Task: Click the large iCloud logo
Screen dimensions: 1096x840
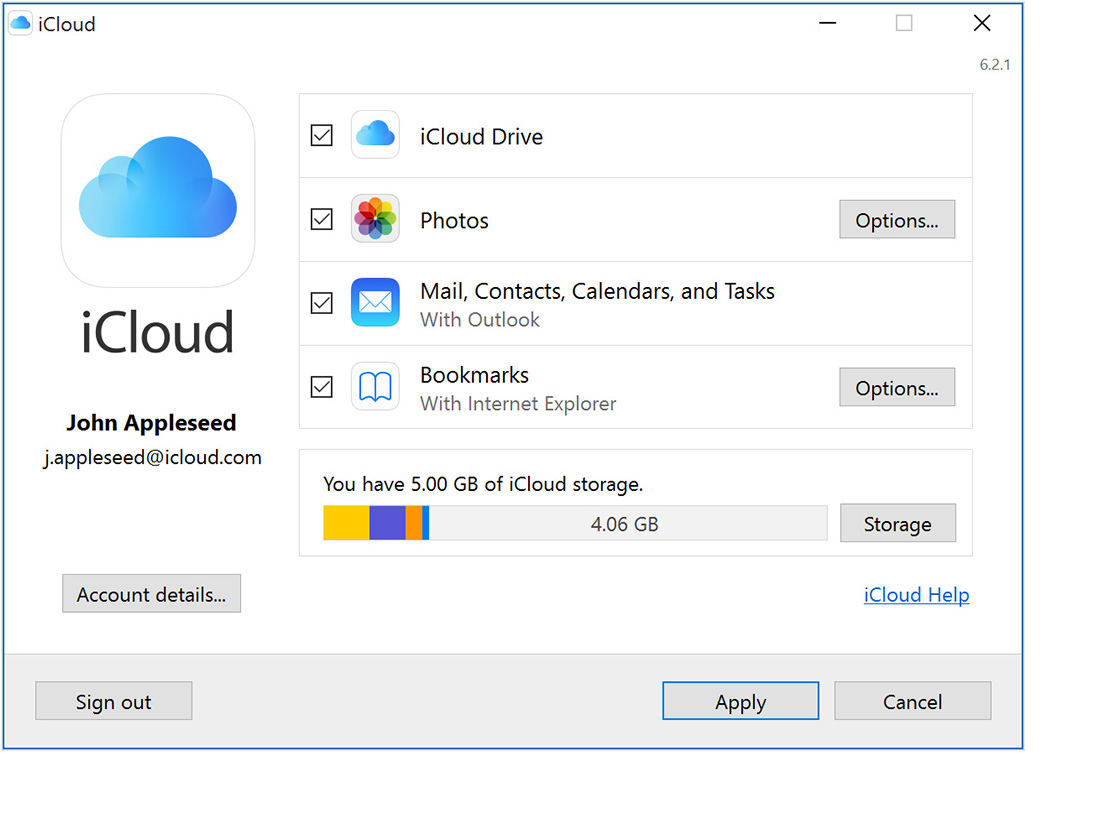Action: click(x=158, y=190)
